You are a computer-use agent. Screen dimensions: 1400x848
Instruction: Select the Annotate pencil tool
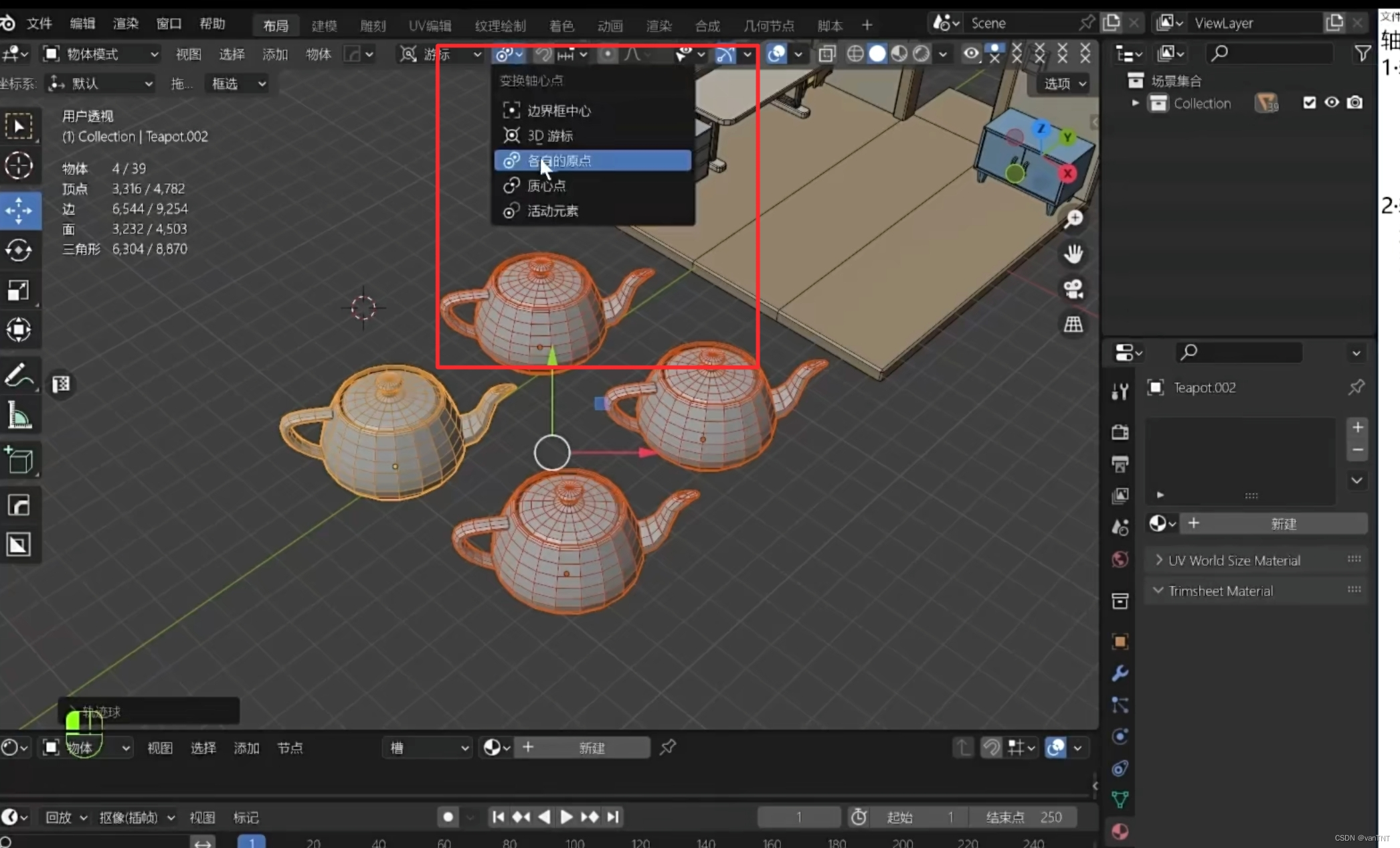tap(19, 375)
